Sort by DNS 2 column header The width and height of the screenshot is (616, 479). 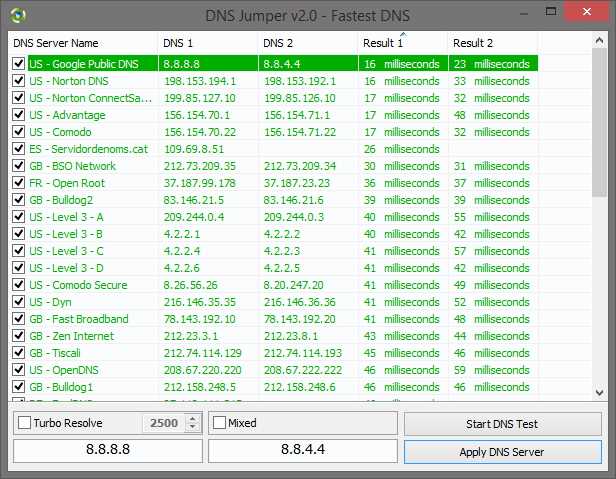[x=308, y=43]
